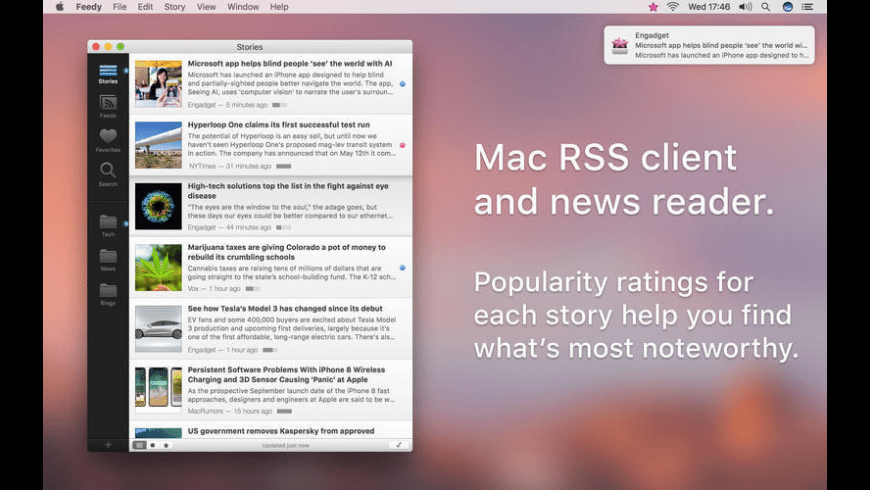Viewport: 870px width, 490px height.
Task: Add a feed with the plus button
Action: [108, 444]
